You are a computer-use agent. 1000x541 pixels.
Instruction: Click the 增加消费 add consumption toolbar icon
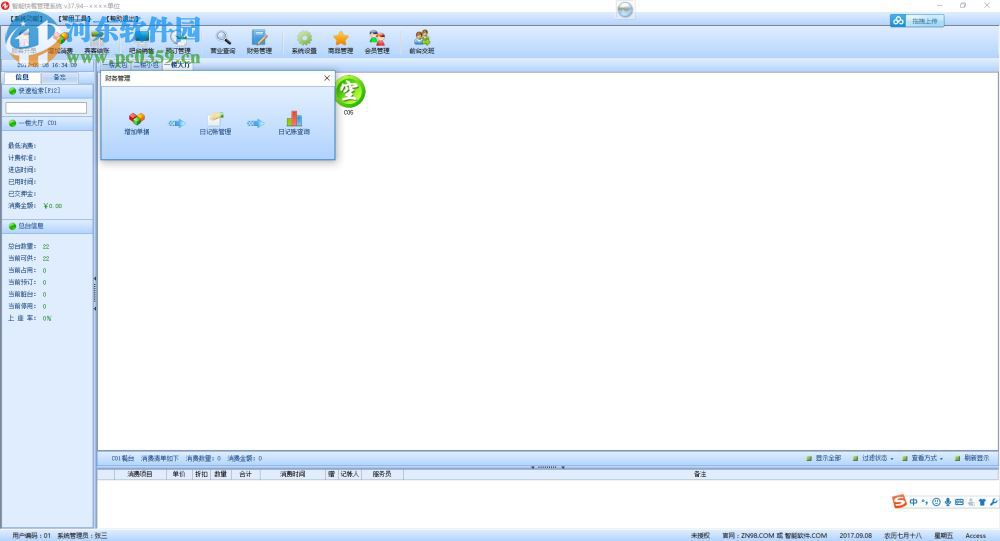coord(61,42)
